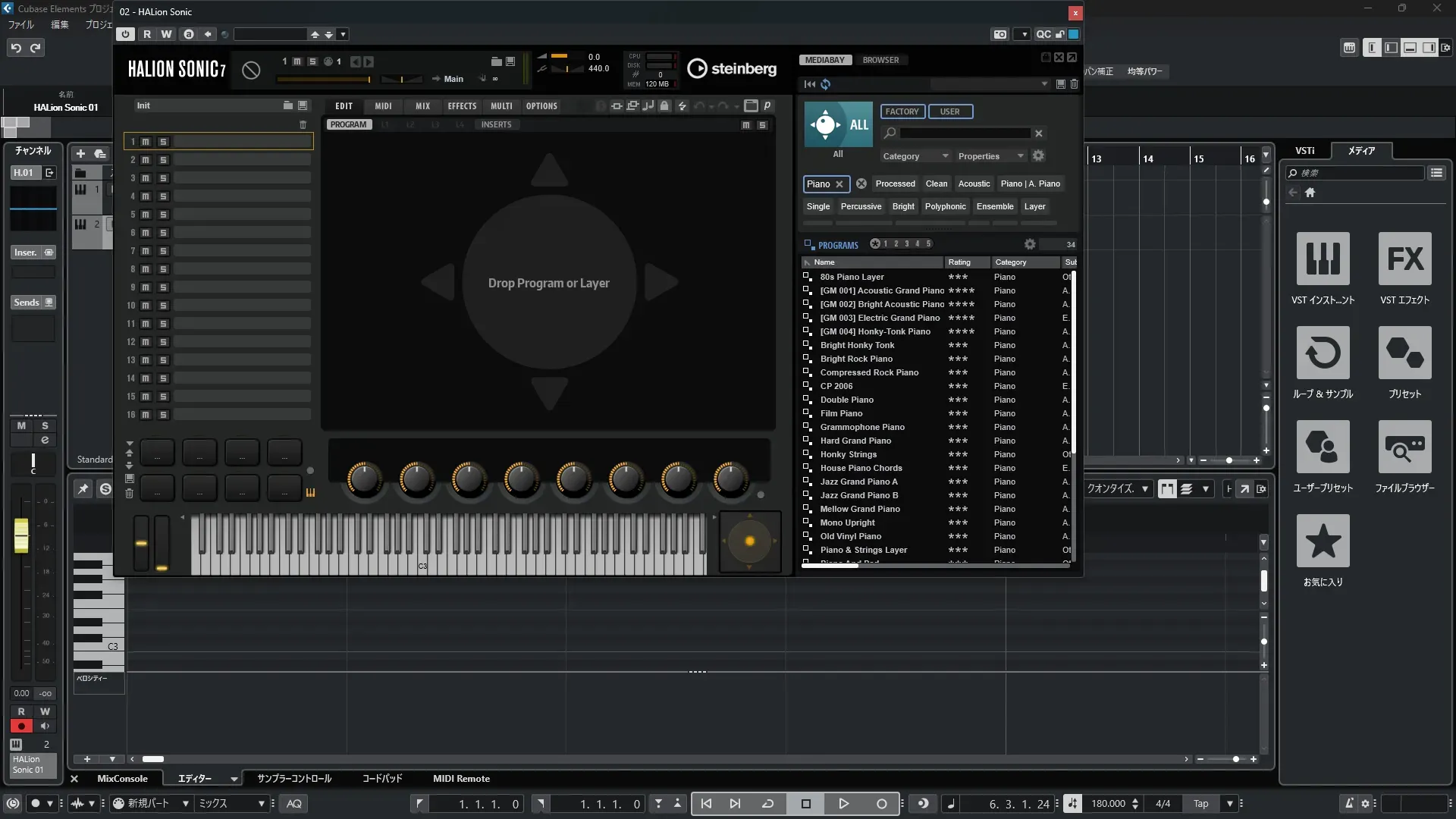Open the VST Instruments media tile

(x=1323, y=259)
